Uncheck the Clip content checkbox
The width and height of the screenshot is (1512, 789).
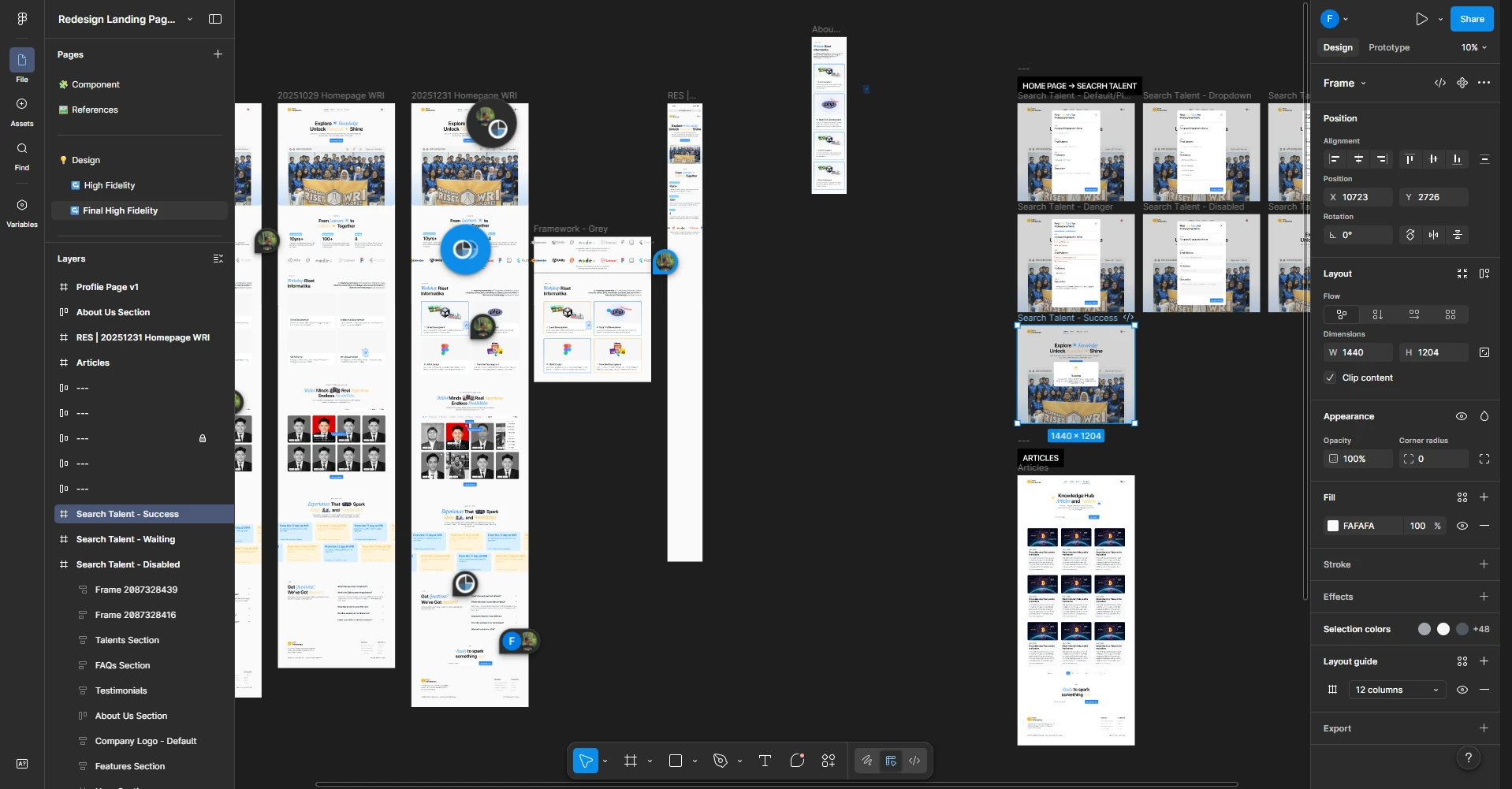click(x=1330, y=378)
